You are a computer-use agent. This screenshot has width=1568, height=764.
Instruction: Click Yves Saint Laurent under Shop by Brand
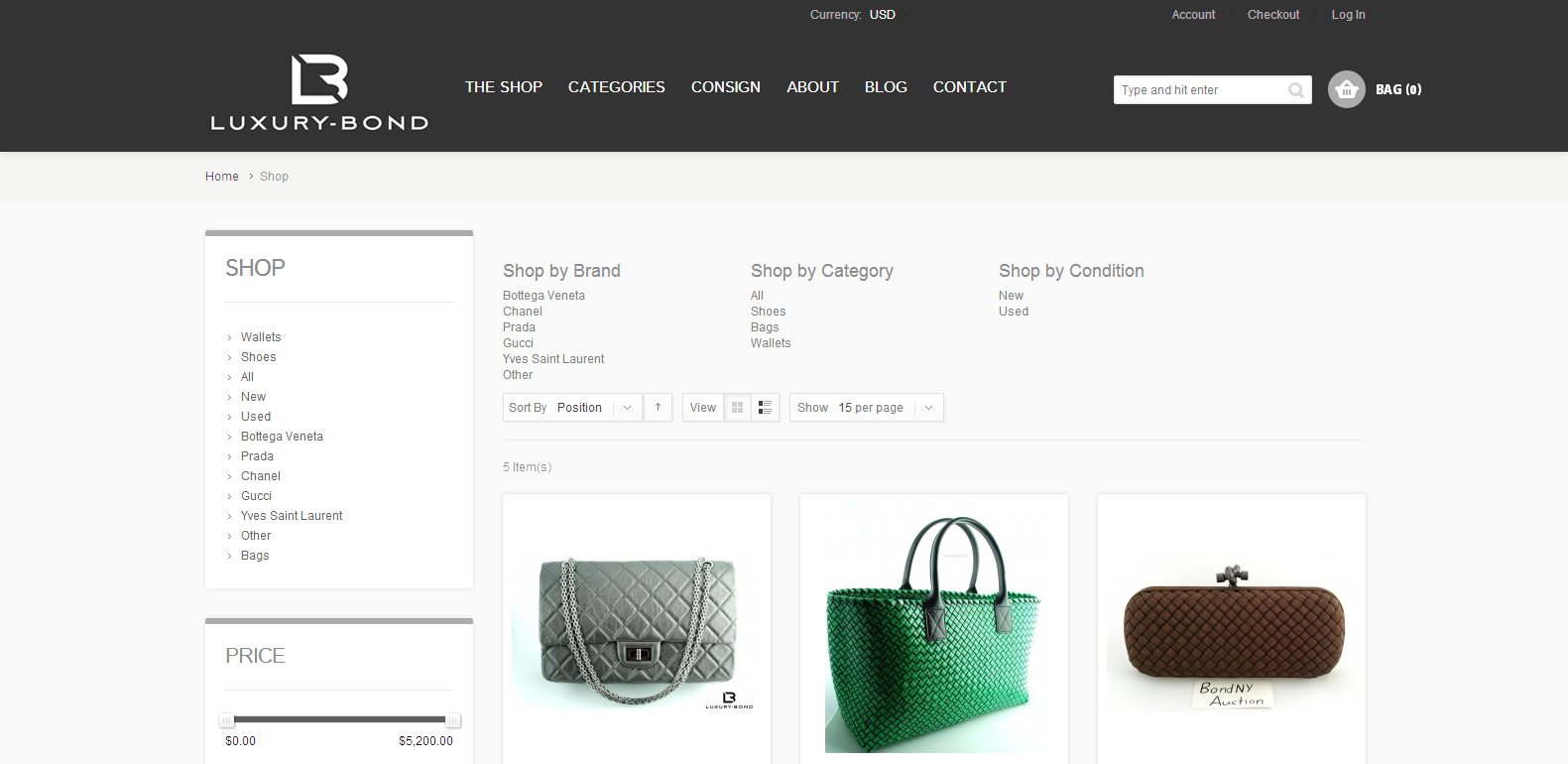click(553, 359)
